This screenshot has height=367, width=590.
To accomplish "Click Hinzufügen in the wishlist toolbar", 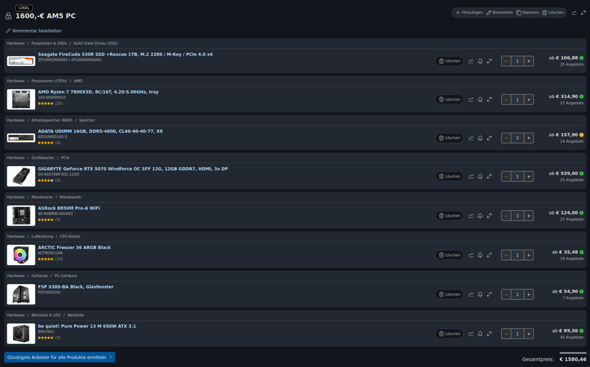I will [469, 12].
